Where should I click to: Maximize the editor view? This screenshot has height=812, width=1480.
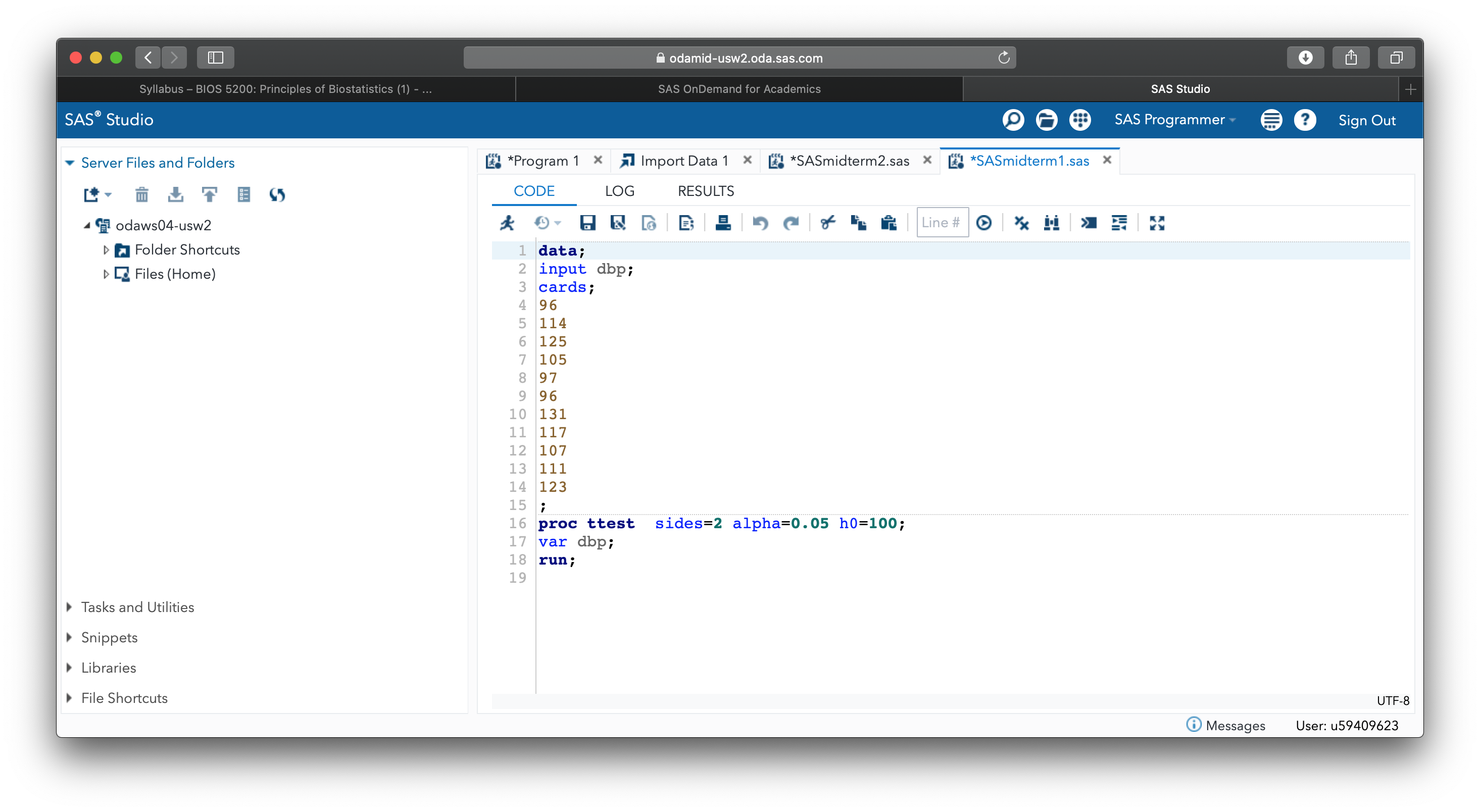tap(1157, 223)
